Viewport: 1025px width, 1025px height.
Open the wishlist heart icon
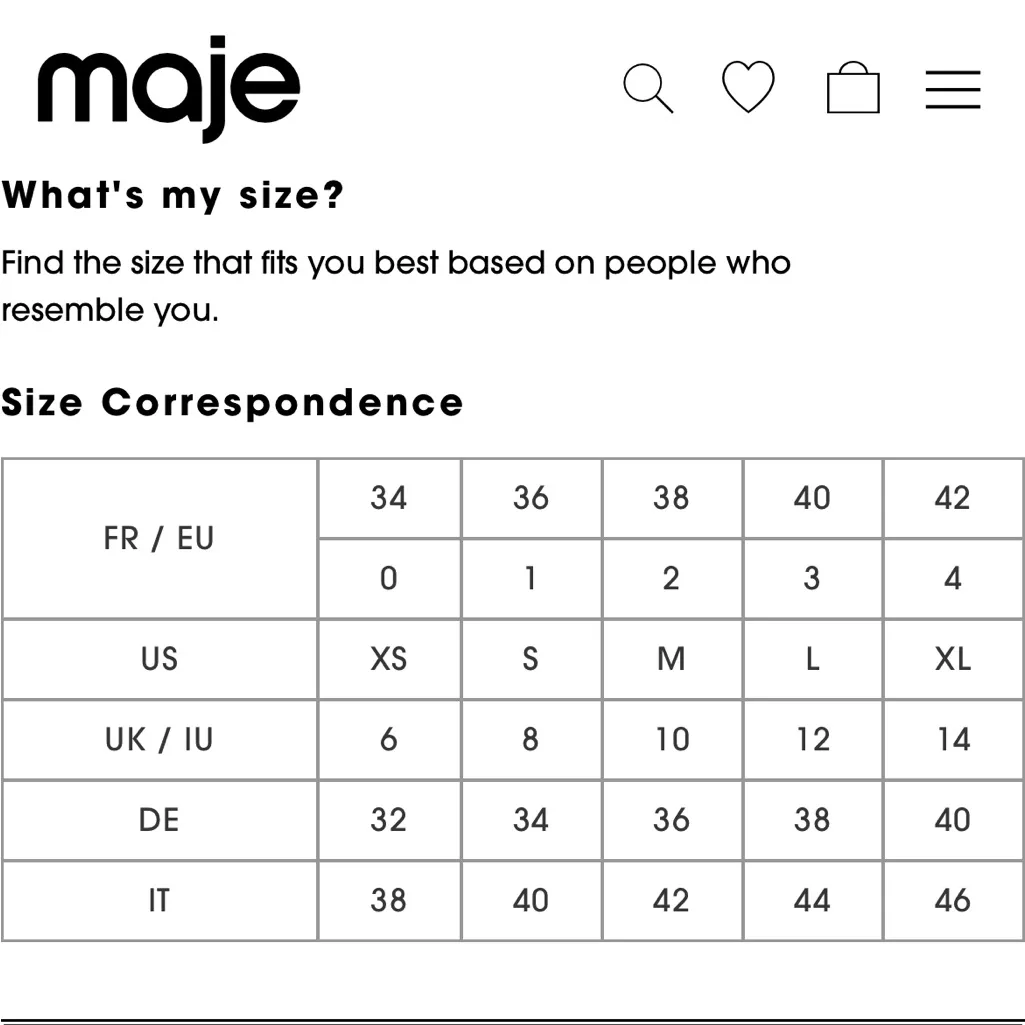[x=748, y=88]
